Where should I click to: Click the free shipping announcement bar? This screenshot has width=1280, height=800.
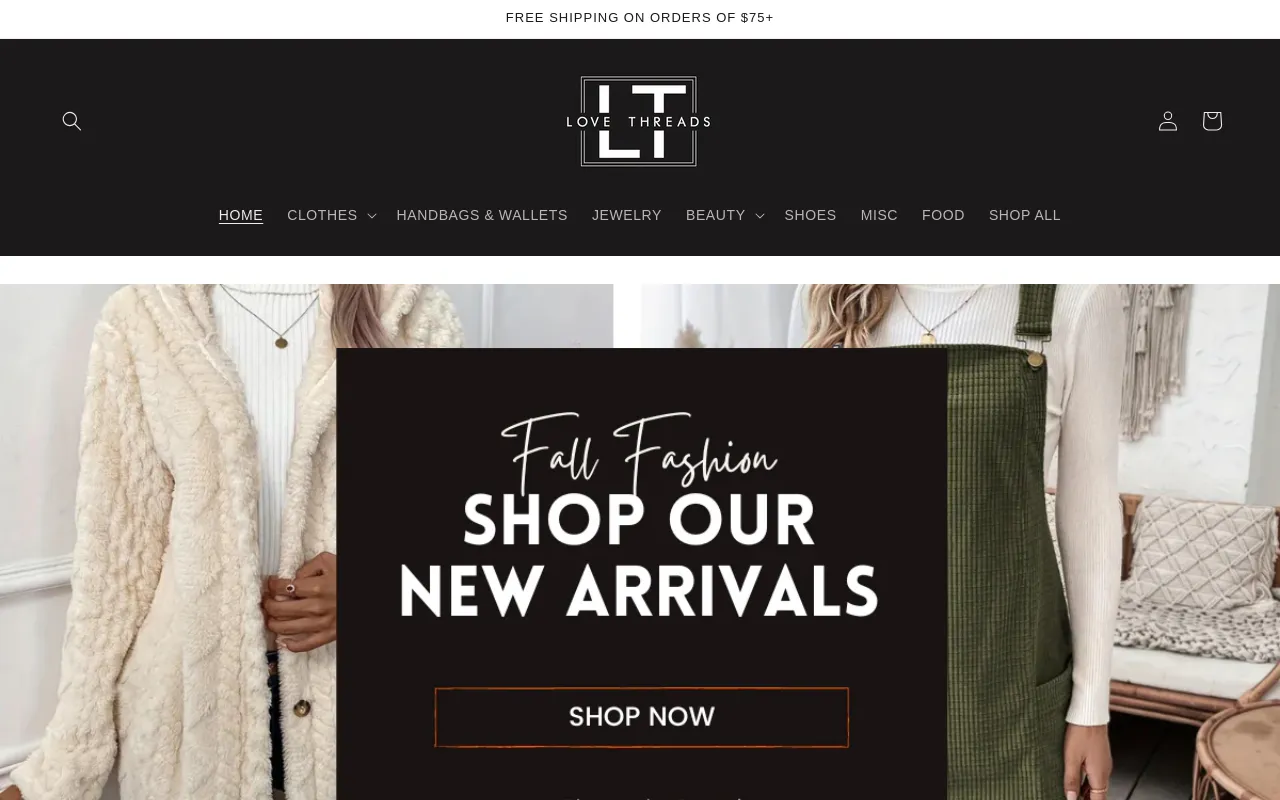click(x=640, y=18)
